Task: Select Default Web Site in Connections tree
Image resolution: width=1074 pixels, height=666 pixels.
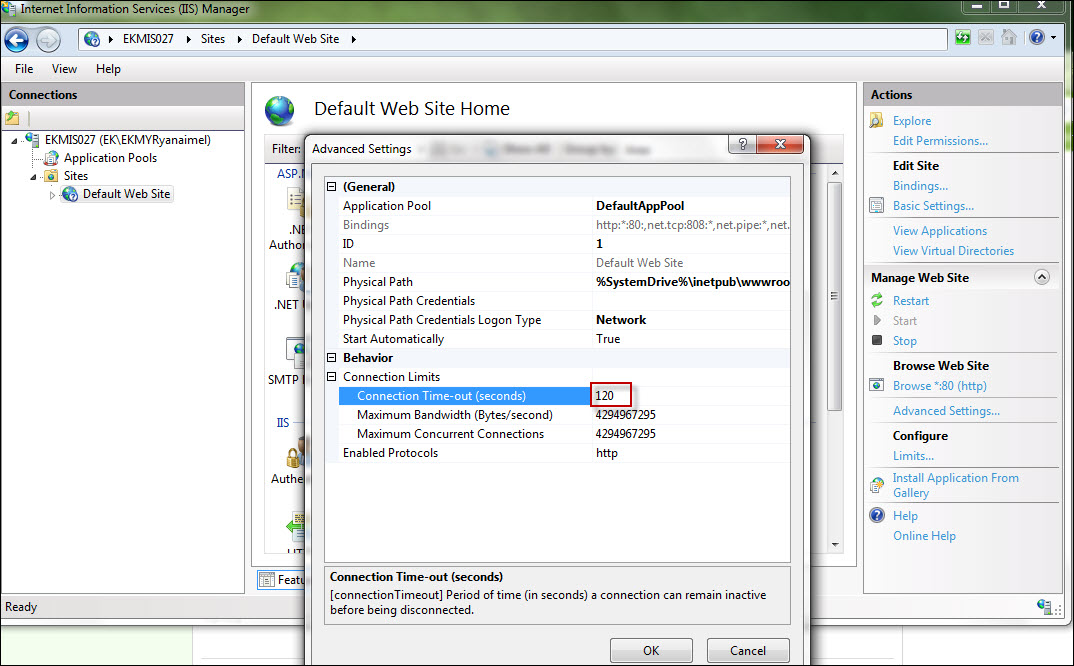Action: click(126, 194)
